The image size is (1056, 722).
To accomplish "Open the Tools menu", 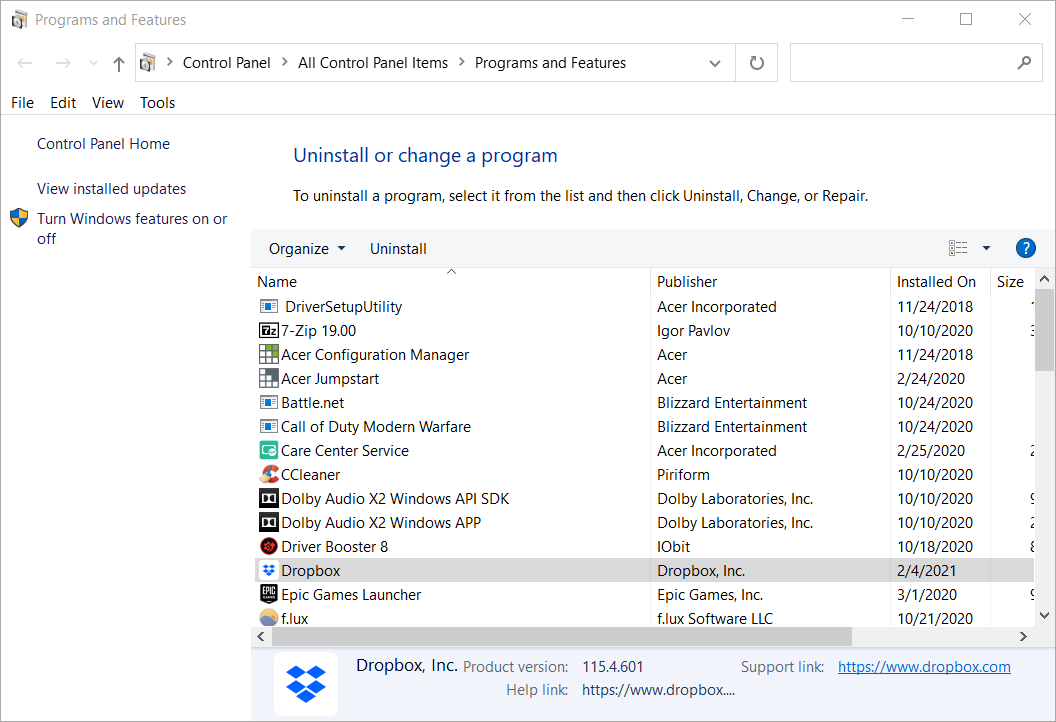I will coord(158,102).
